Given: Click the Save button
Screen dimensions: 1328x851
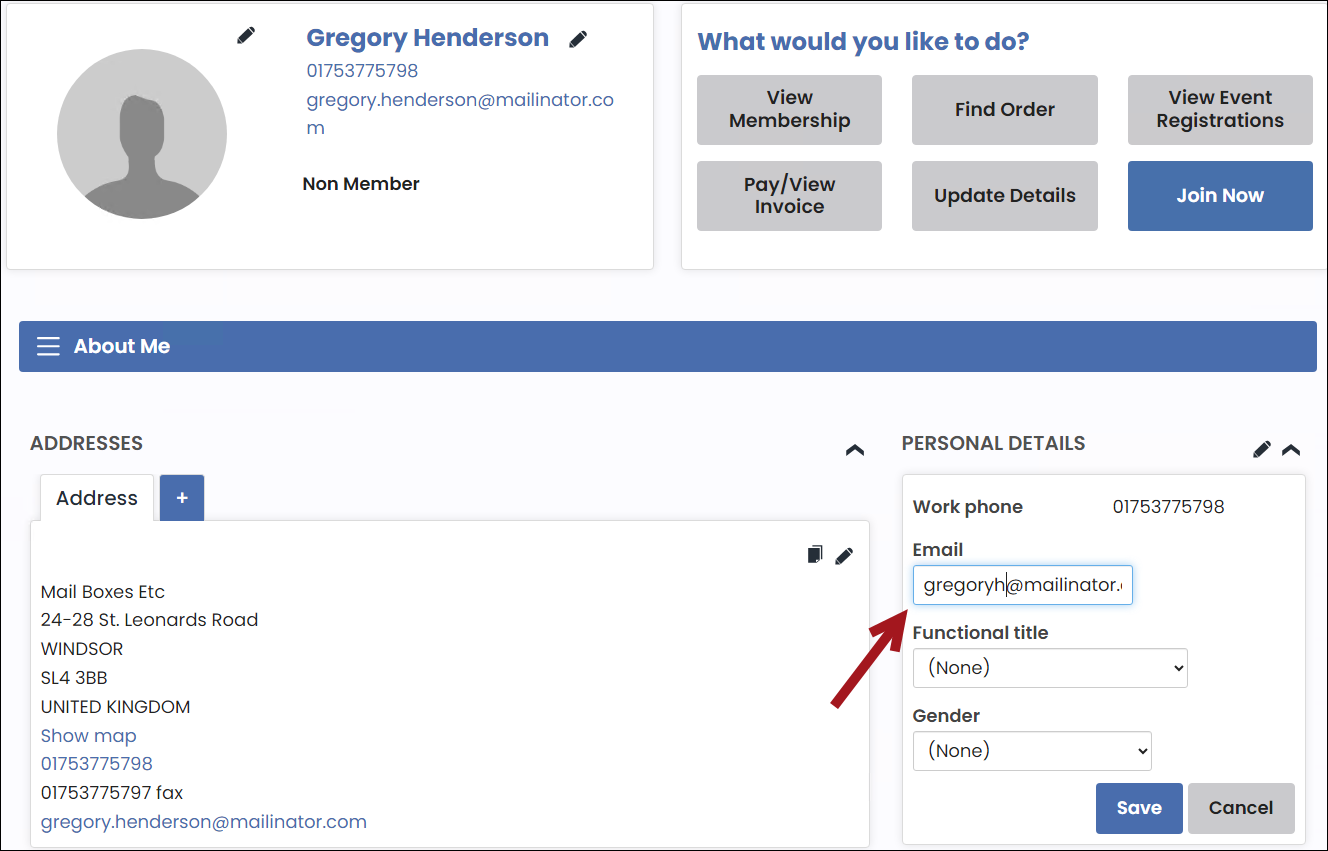Looking at the screenshot, I should click(x=1139, y=808).
